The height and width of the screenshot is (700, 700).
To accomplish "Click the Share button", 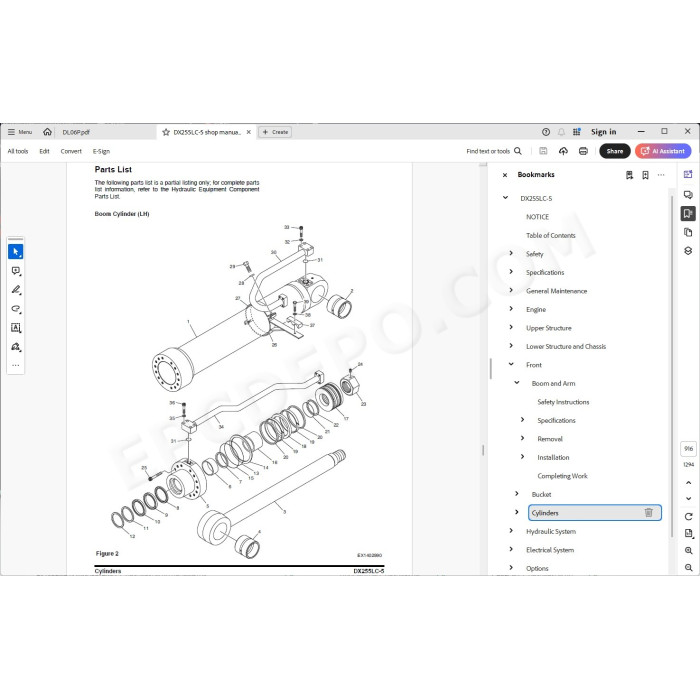I will tap(615, 151).
